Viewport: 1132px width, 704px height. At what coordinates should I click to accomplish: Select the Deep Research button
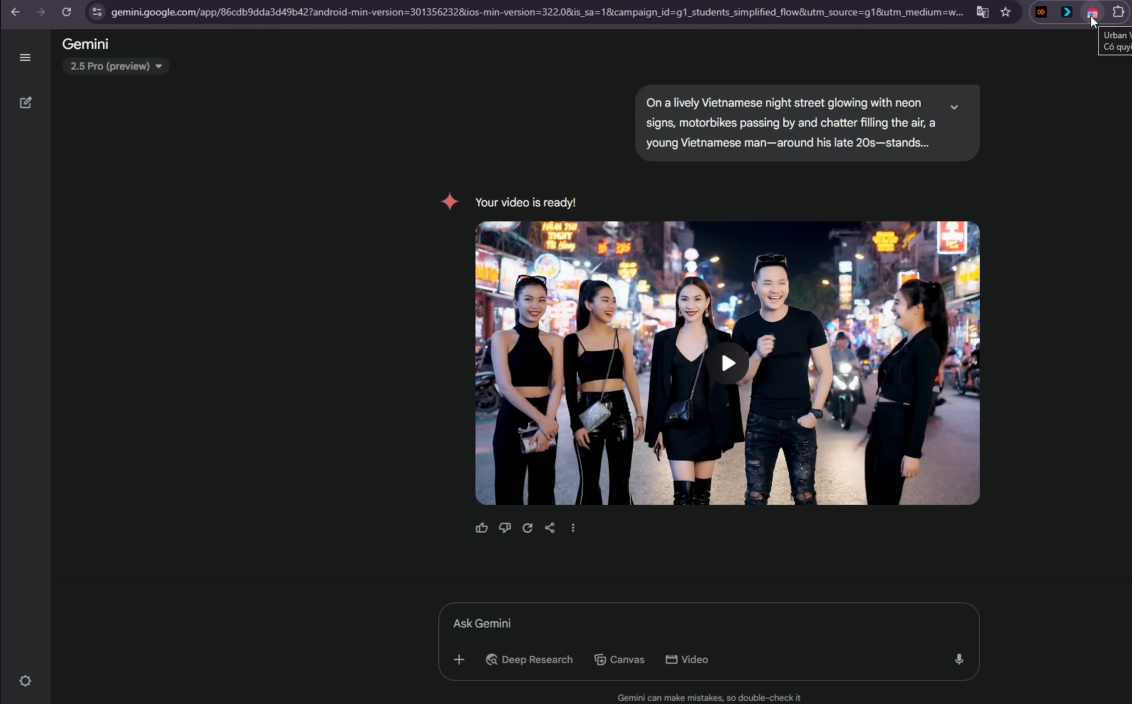[529, 659]
